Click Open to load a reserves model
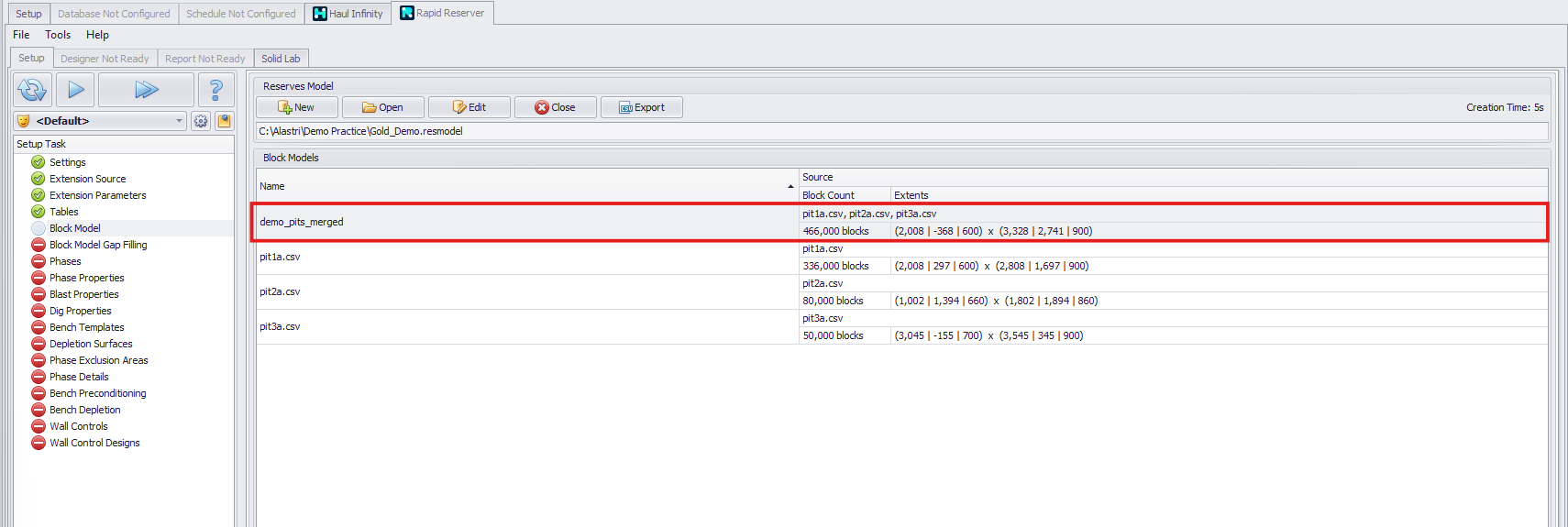The image size is (1568, 527). (382, 107)
